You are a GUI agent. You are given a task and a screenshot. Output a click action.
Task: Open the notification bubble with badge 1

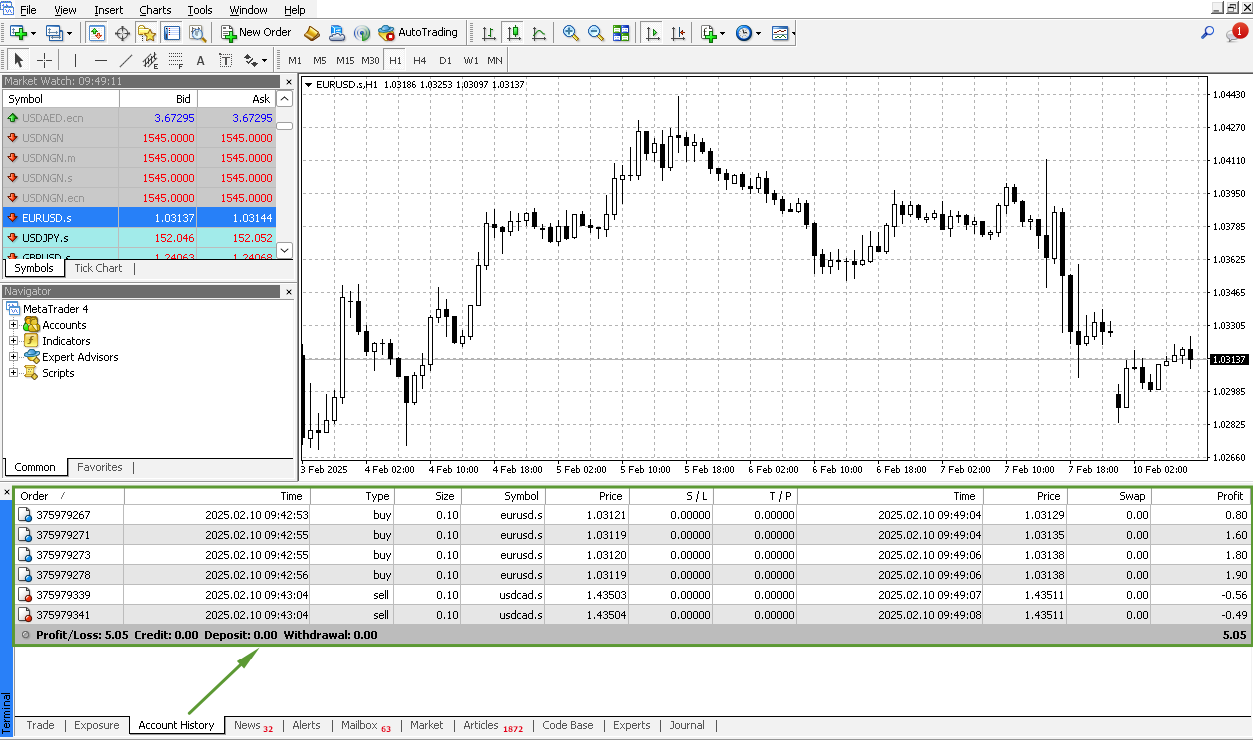click(x=1236, y=33)
